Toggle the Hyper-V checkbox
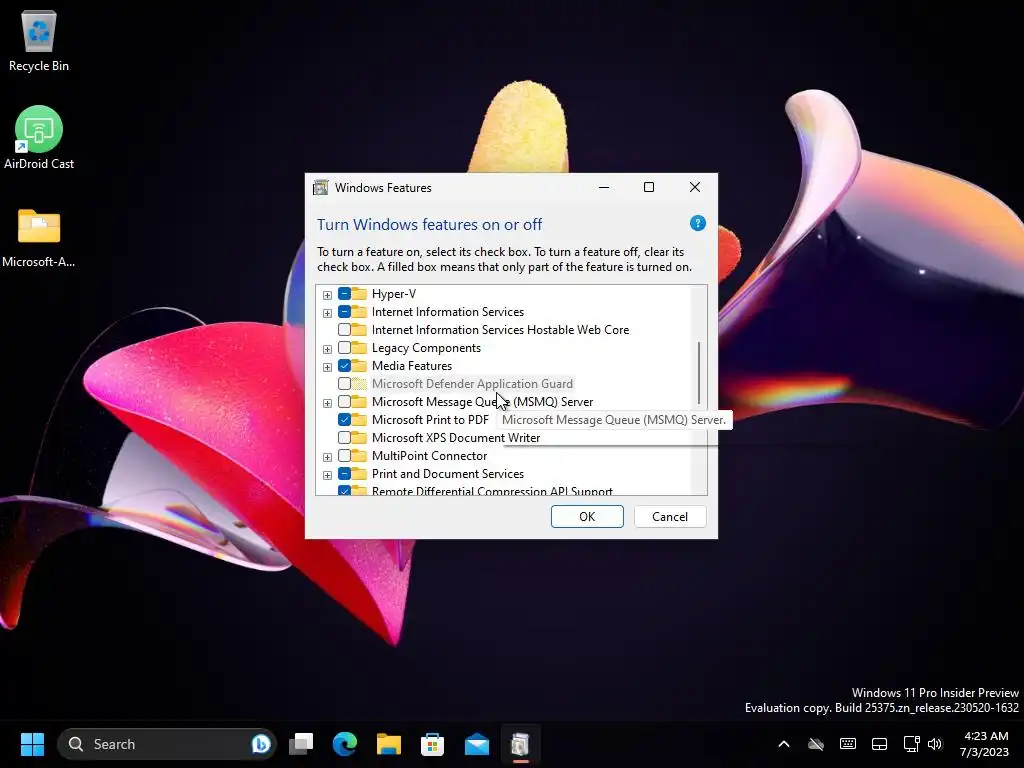The height and width of the screenshot is (768, 1024). (x=344, y=294)
